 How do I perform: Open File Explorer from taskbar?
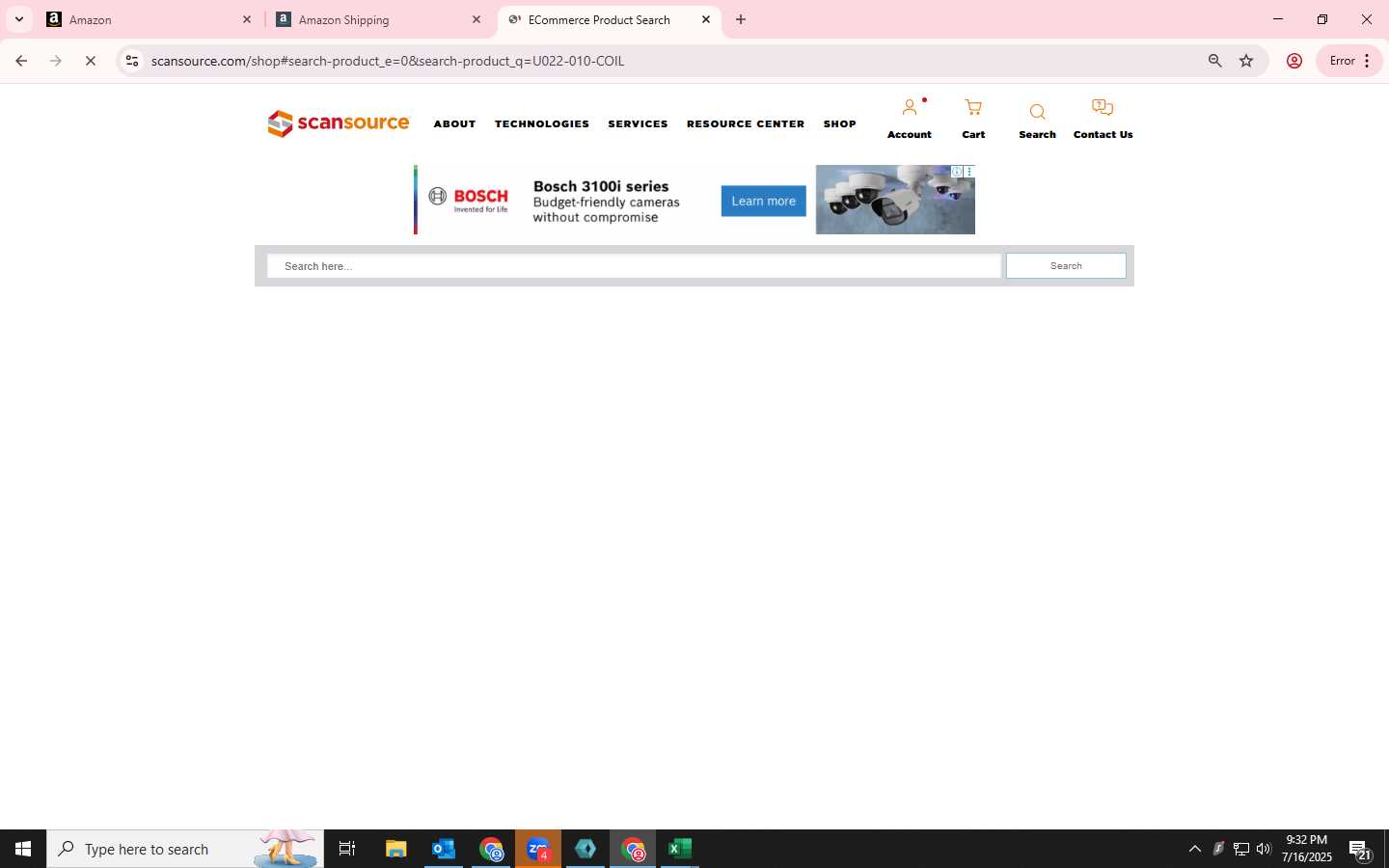(396, 849)
